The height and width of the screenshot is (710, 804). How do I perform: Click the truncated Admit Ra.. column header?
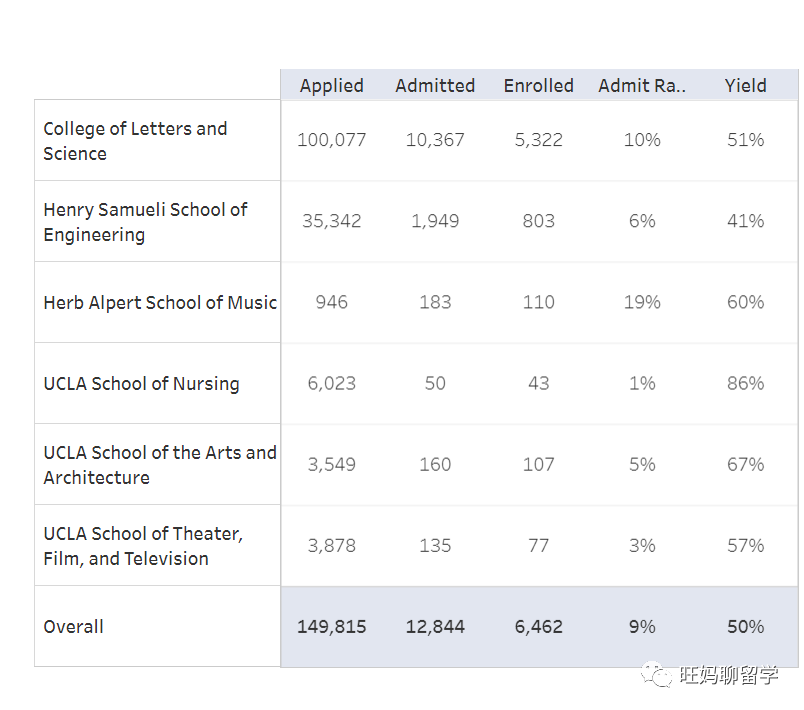coord(642,86)
